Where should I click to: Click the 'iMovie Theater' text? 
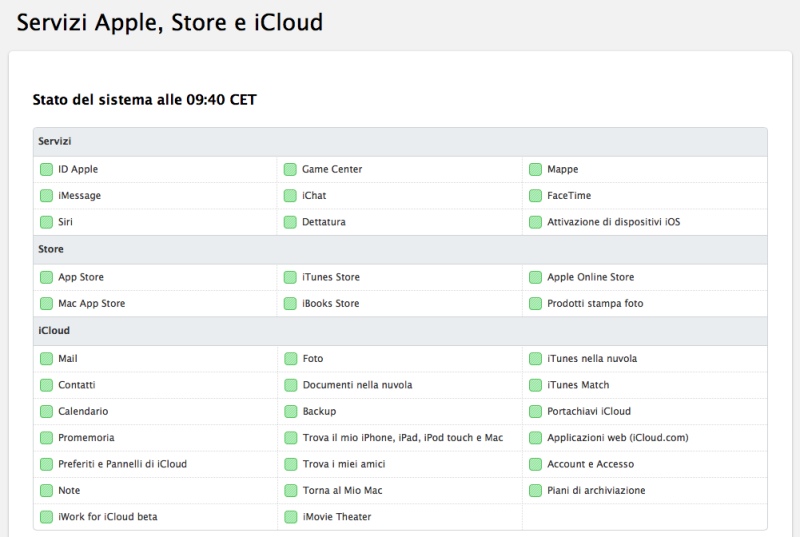pos(337,517)
